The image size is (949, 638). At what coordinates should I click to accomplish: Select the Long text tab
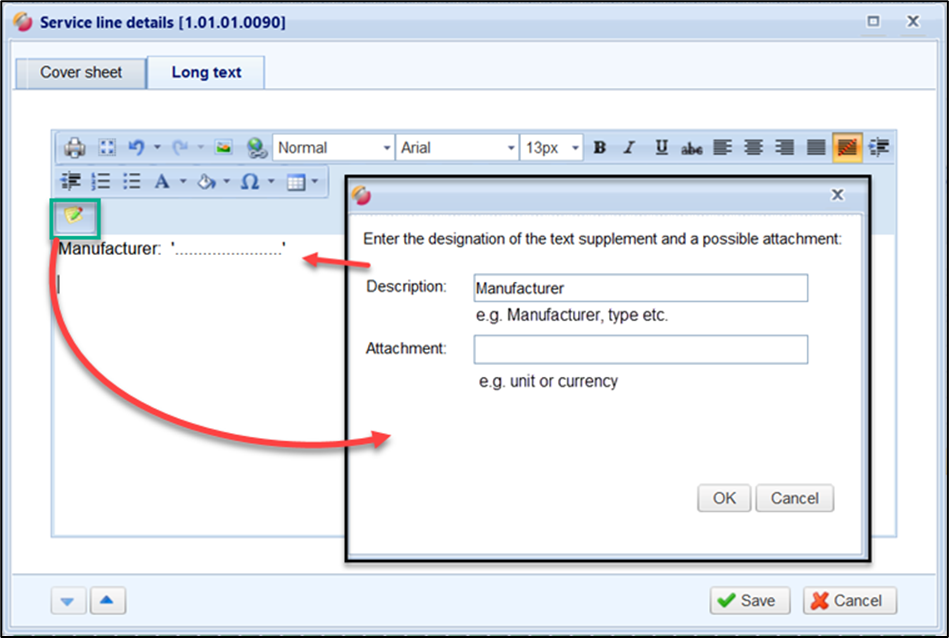tap(206, 73)
